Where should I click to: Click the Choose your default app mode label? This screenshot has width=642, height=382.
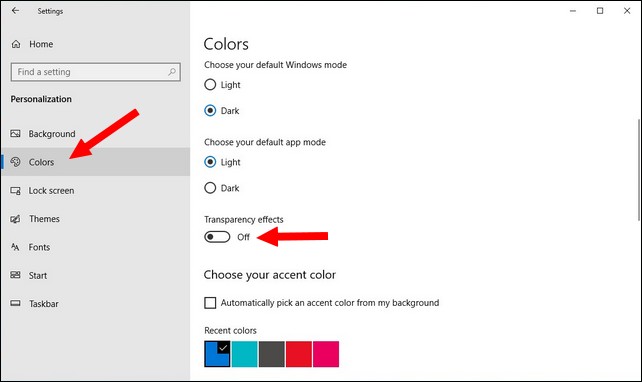(x=265, y=142)
